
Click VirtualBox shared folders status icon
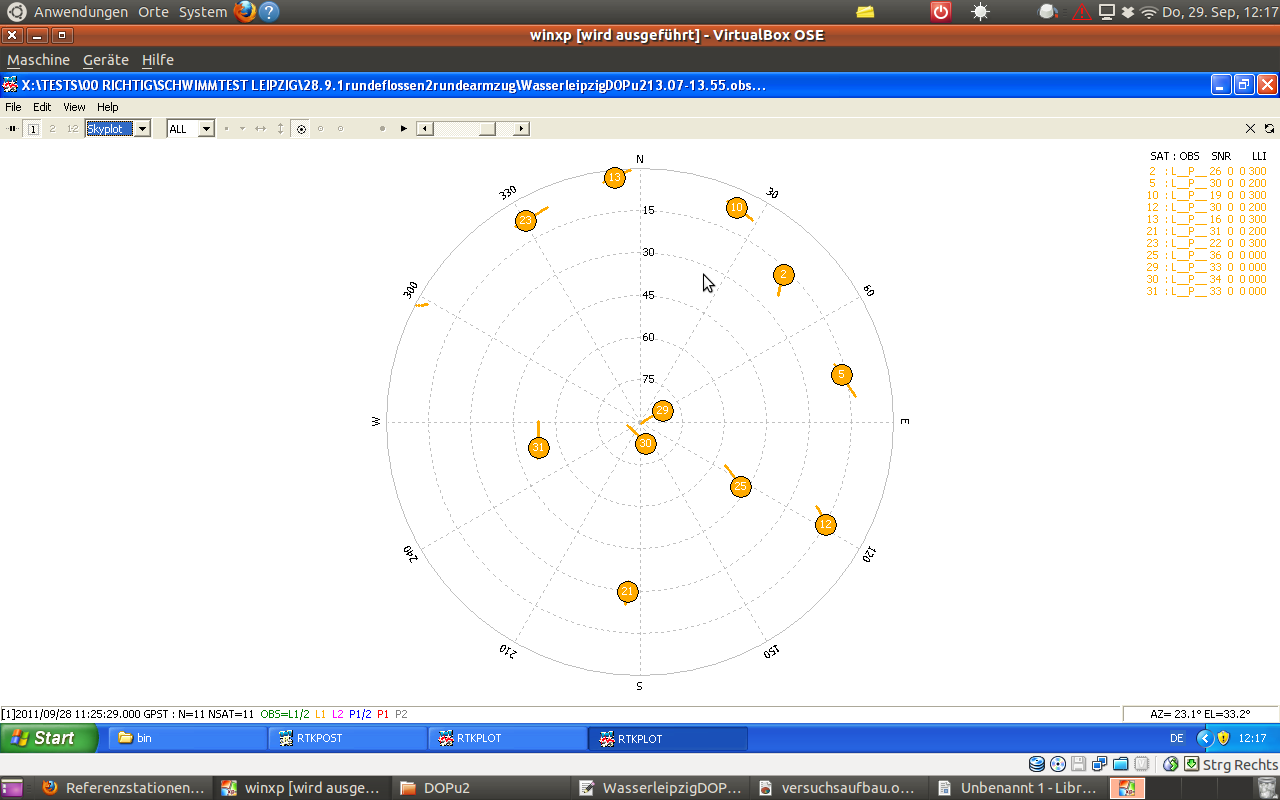point(1121,764)
